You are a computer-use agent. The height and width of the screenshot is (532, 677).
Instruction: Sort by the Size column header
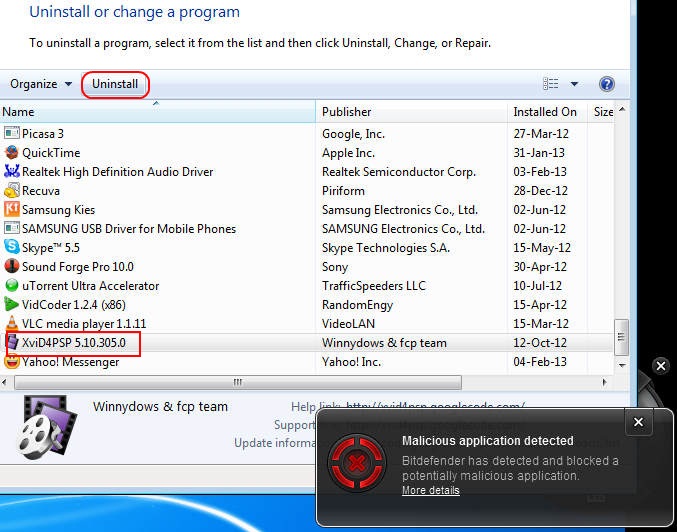pyautogui.click(x=601, y=112)
